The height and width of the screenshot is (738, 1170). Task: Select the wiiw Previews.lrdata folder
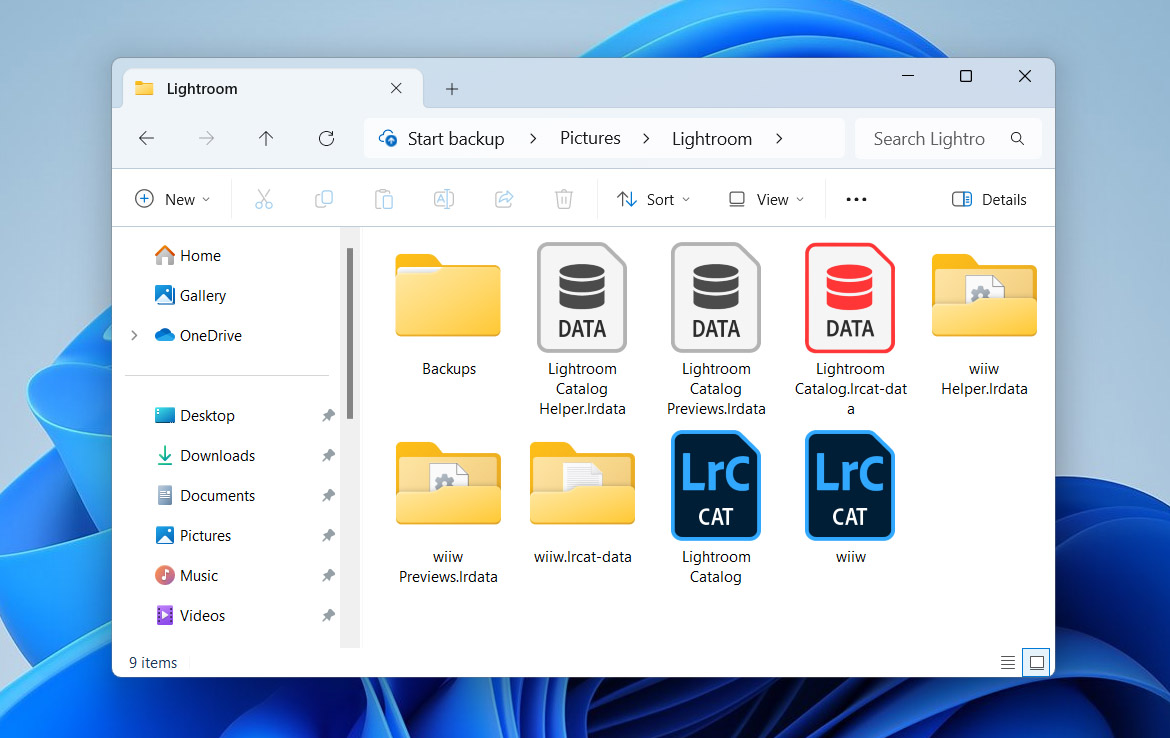pyautogui.click(x=448, y=484)
